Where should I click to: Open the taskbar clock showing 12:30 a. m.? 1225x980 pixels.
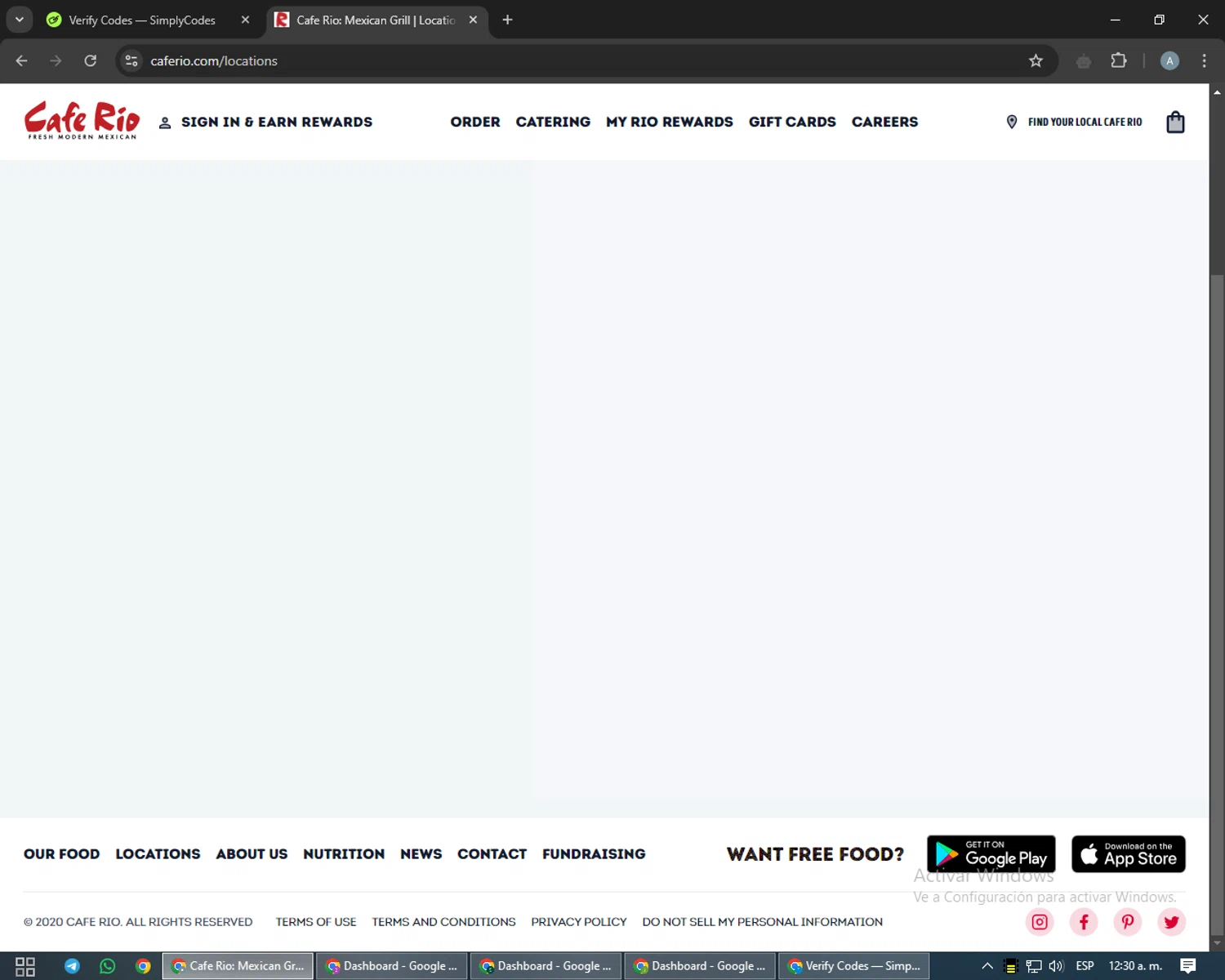[x=1135, y=966]
